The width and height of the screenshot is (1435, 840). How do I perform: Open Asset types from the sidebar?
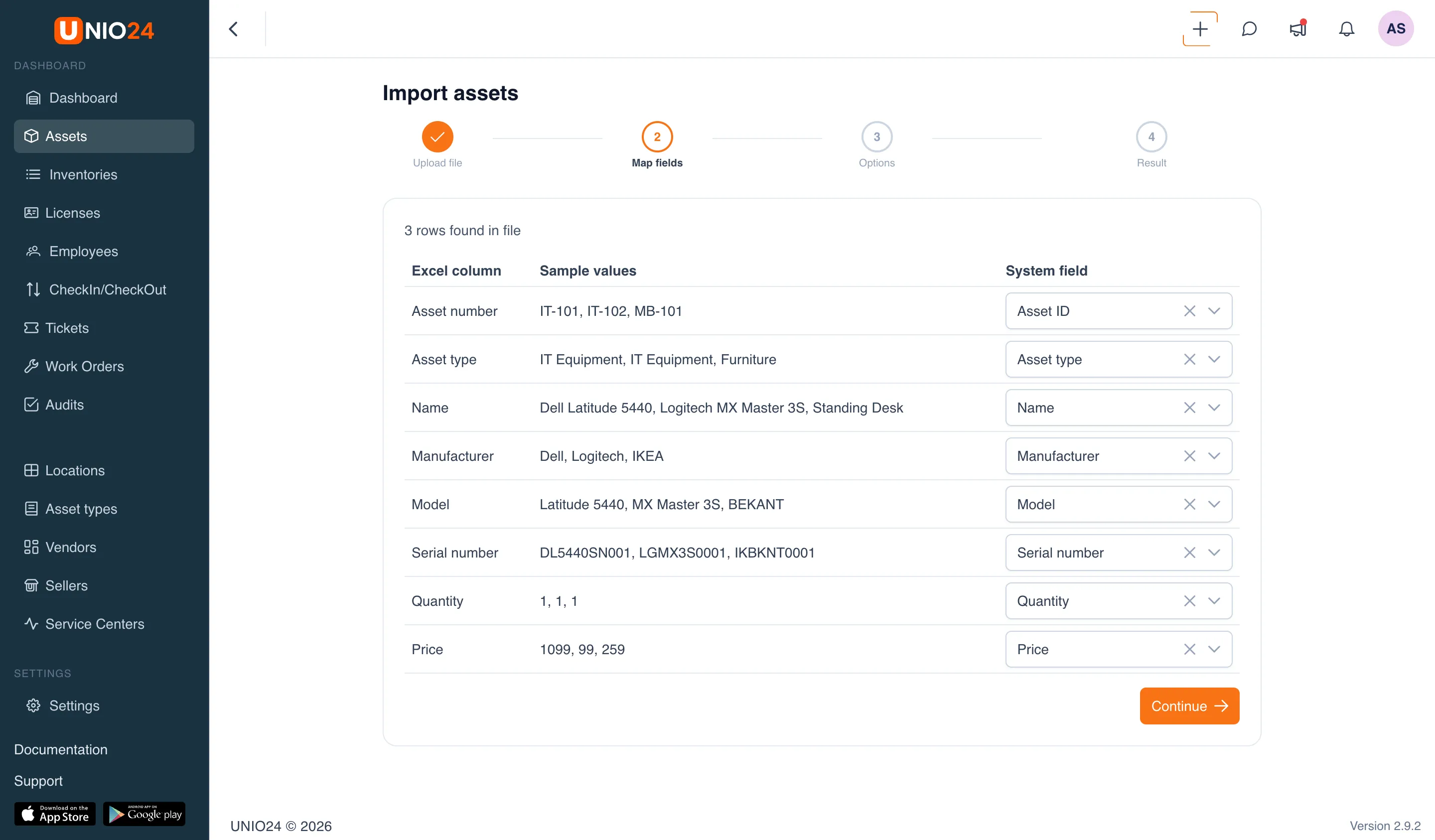(x=104, y=509)
